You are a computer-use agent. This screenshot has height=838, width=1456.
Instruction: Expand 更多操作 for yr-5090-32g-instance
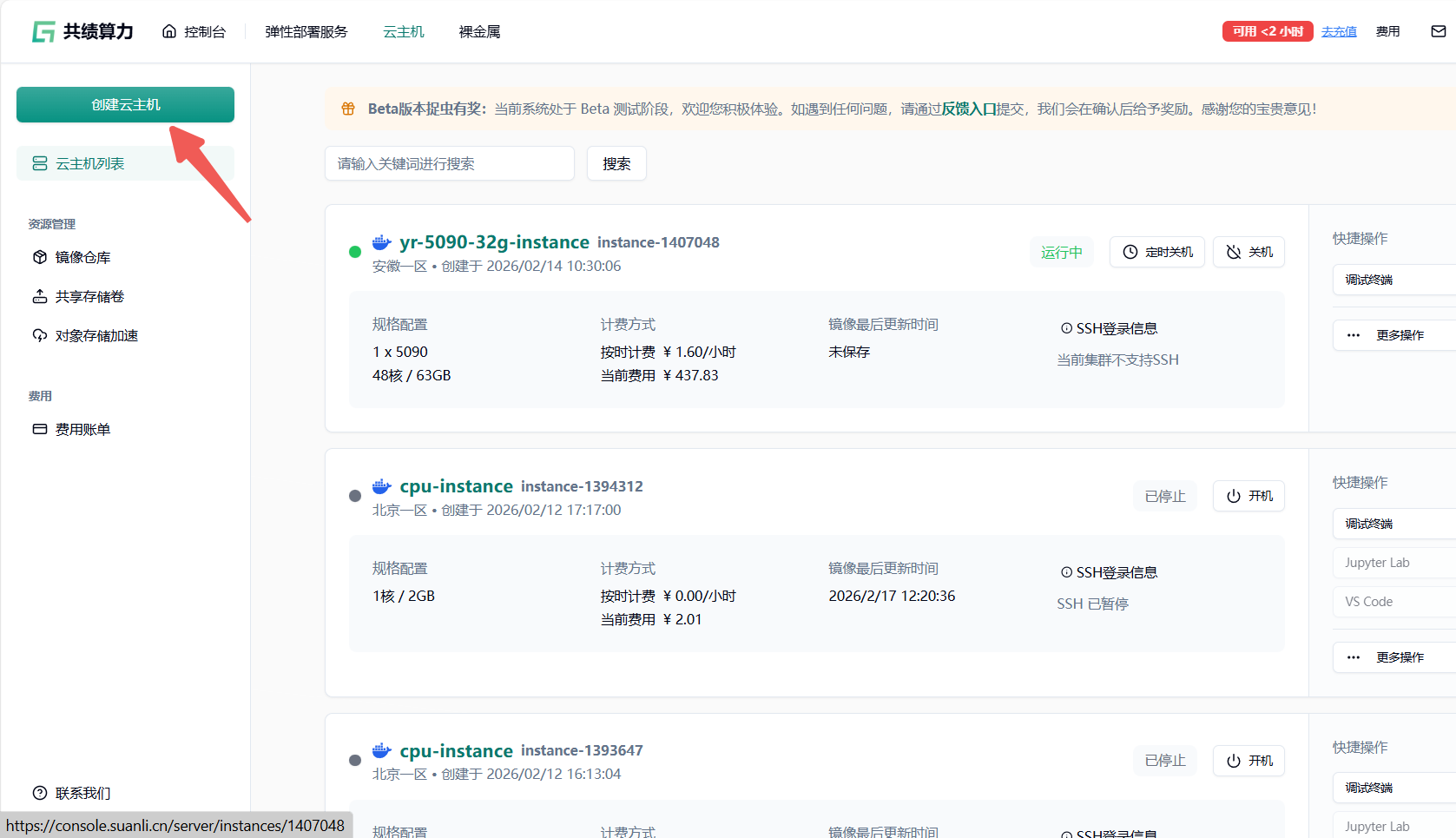pos(1389,335)
